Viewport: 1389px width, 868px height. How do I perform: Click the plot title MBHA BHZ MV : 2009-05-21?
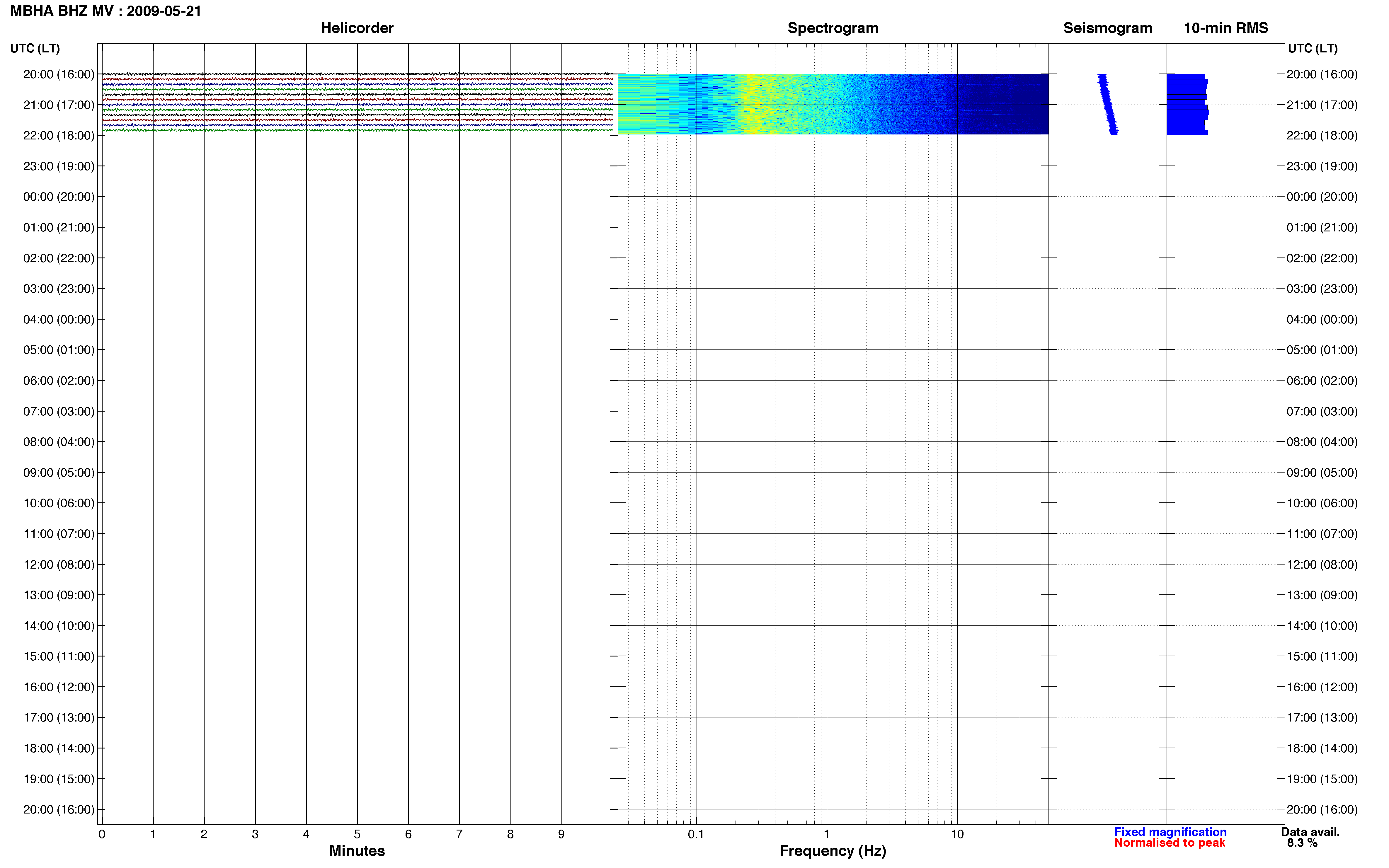(x=106, y=11)
